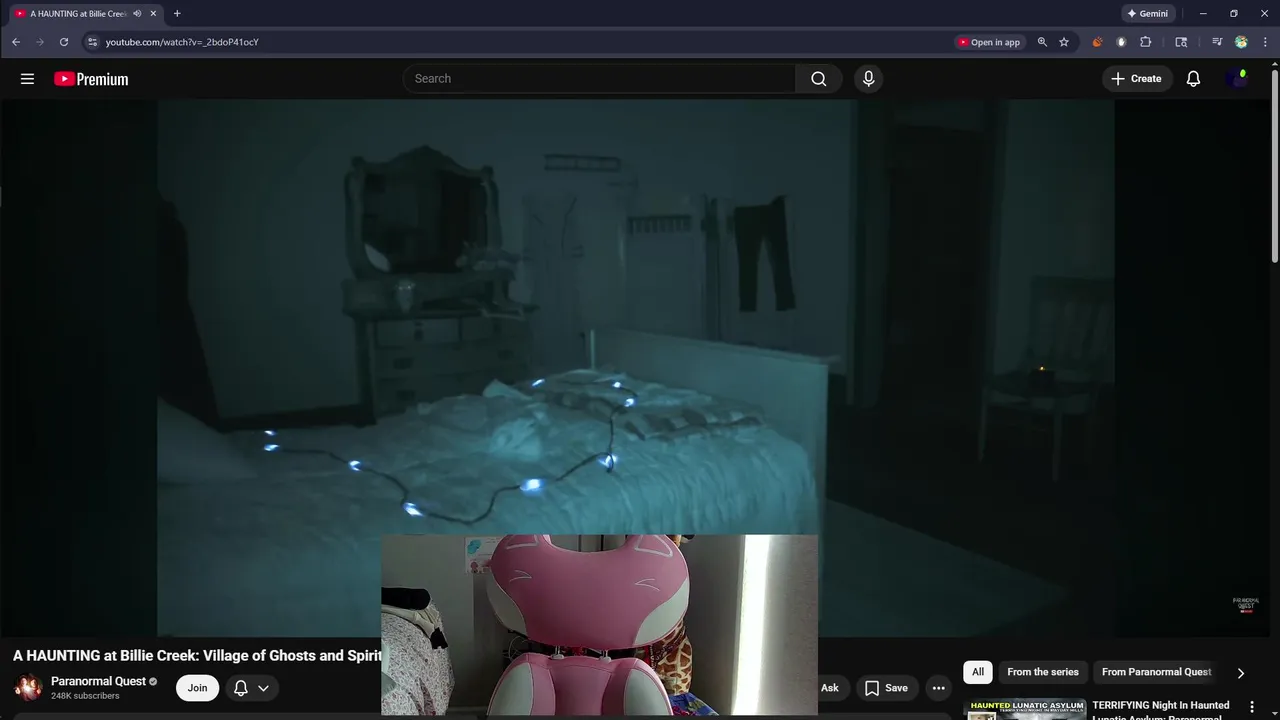Open the Haunted Lunatic Asylum thumbnail
Screen dimensions: 1280x720
pyautogui.click(x=1025, y=709)
